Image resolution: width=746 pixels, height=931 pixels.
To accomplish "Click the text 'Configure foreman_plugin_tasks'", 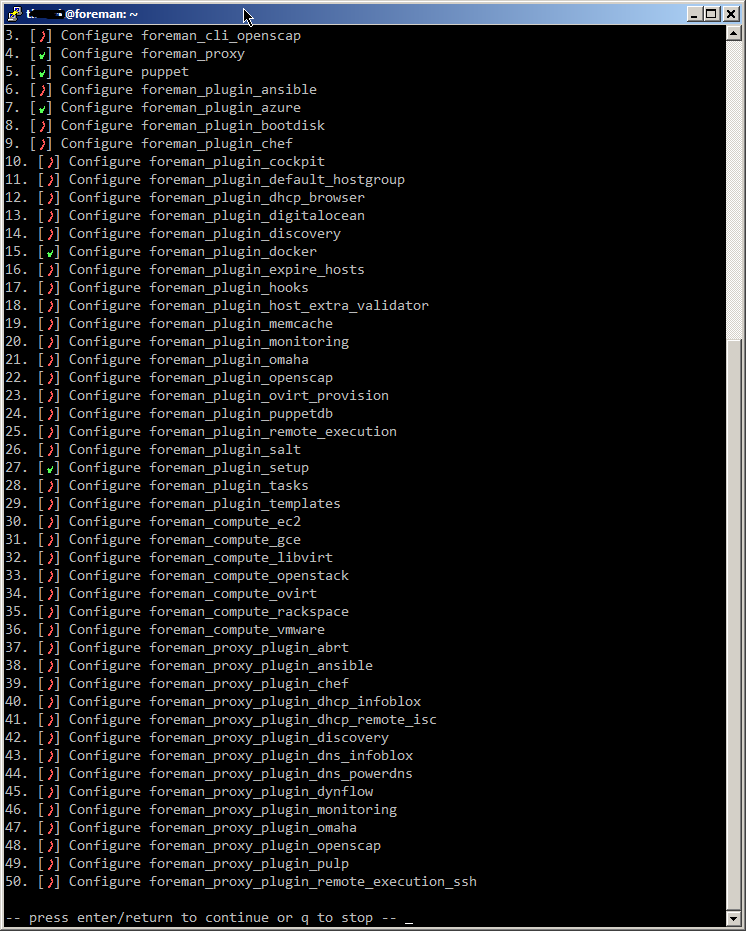I will point(189,485).
